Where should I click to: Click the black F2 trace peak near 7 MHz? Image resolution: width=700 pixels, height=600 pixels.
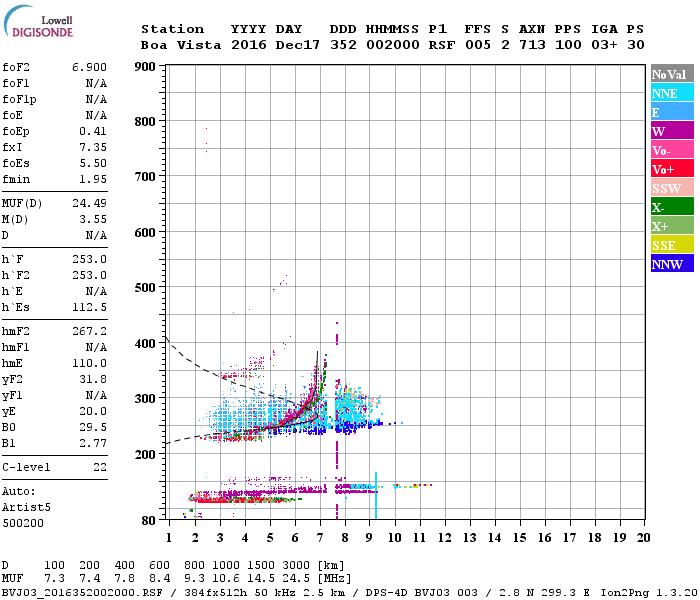point(317,353)
